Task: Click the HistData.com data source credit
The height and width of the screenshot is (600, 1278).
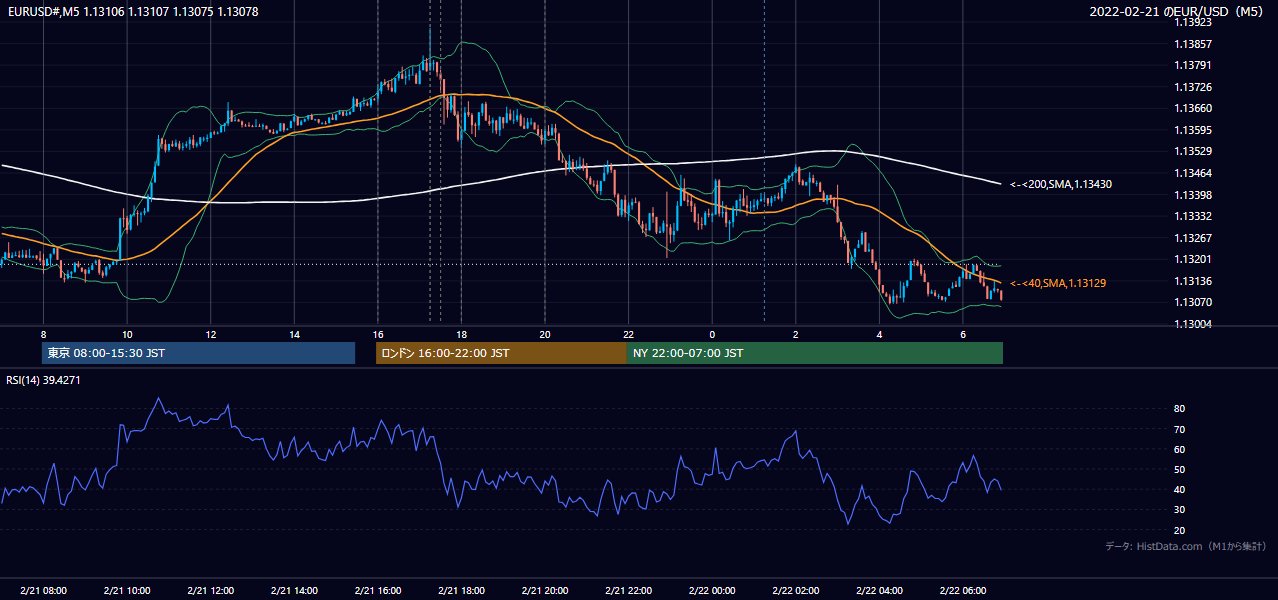Action: pos(1186,546)
